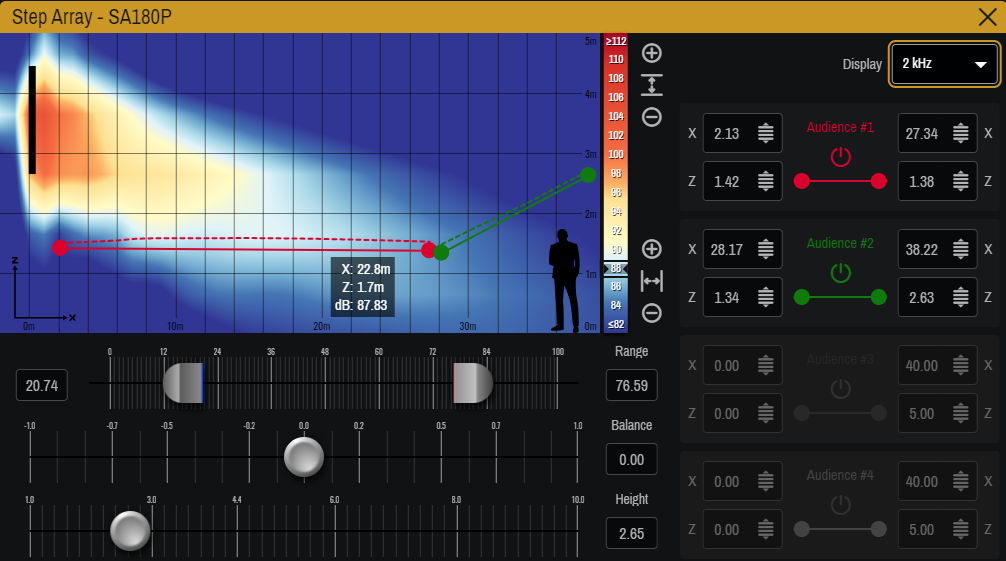Toggle Audience #1 power button
This screenshot has width=1006, height=561.
(x=840, y=157)
